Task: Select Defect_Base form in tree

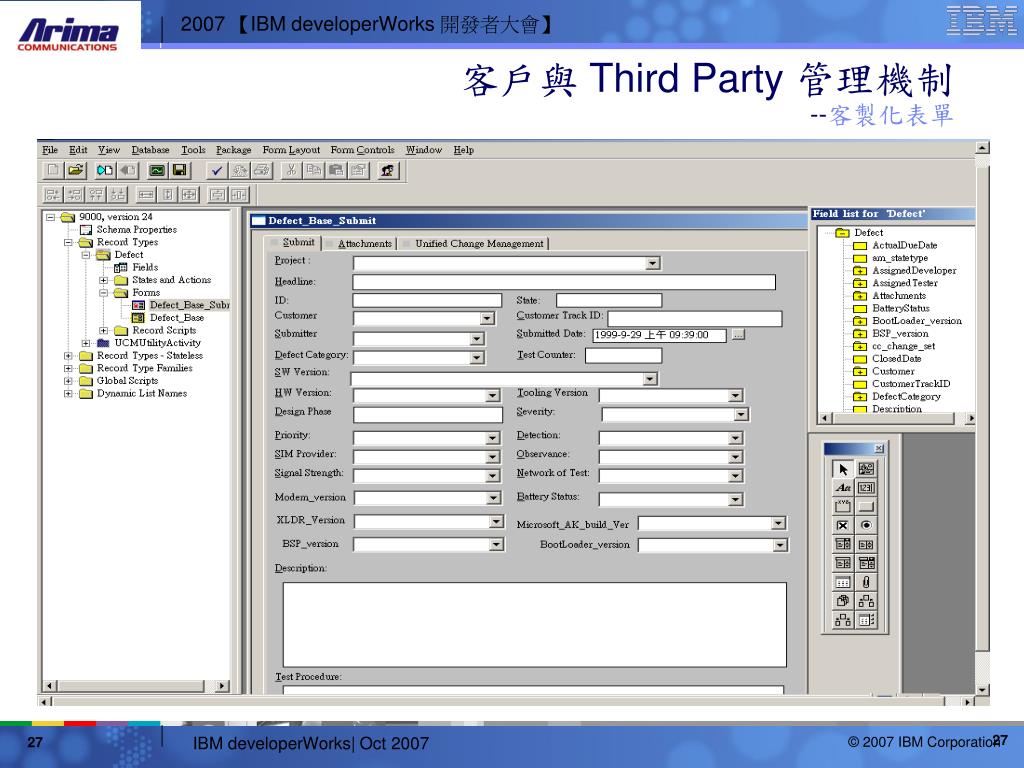Action: click(x=176, y=318)
